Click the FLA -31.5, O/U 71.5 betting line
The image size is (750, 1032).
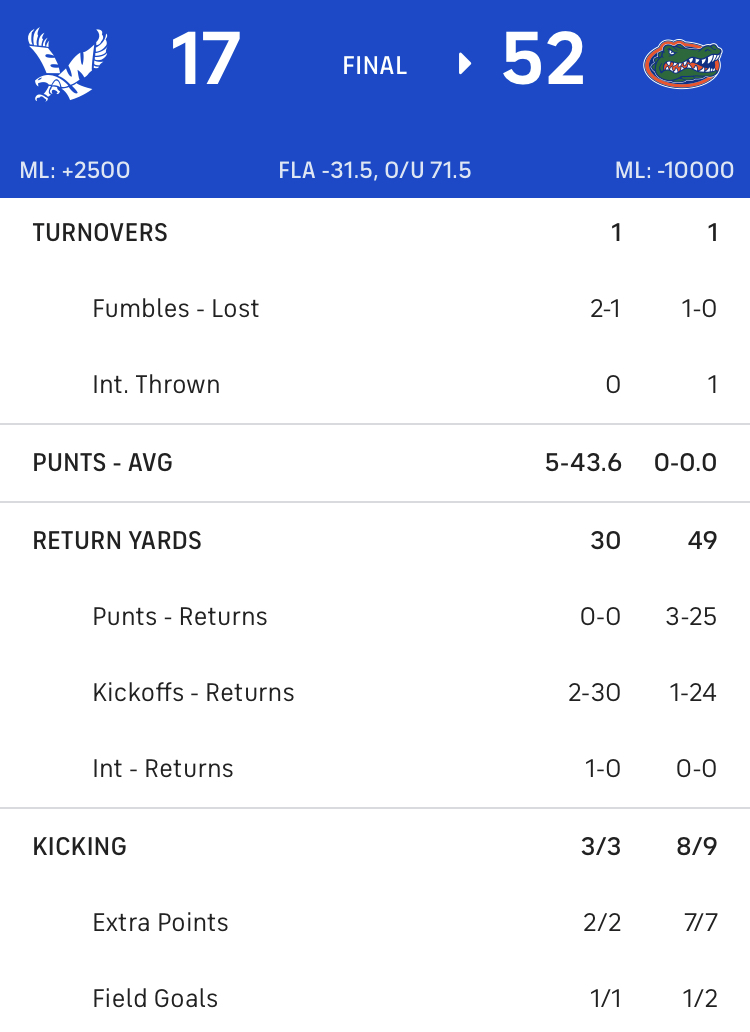click(x=374, y=170)
